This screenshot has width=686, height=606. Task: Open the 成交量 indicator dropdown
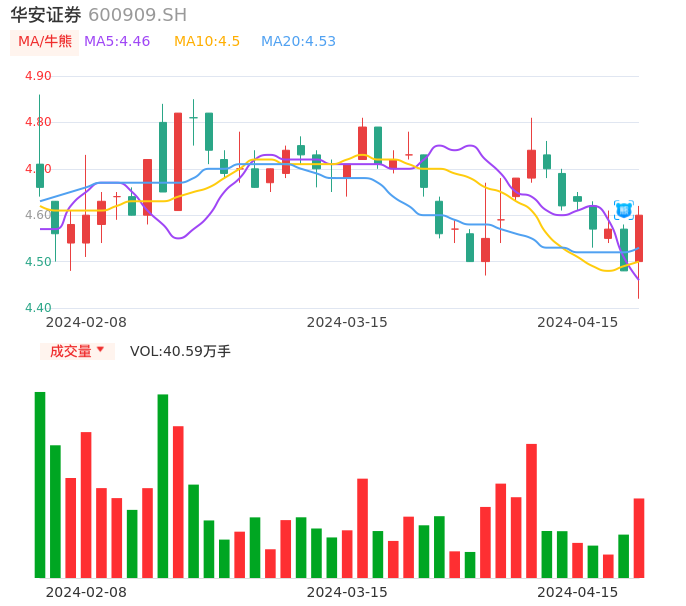tap(77, 351)
